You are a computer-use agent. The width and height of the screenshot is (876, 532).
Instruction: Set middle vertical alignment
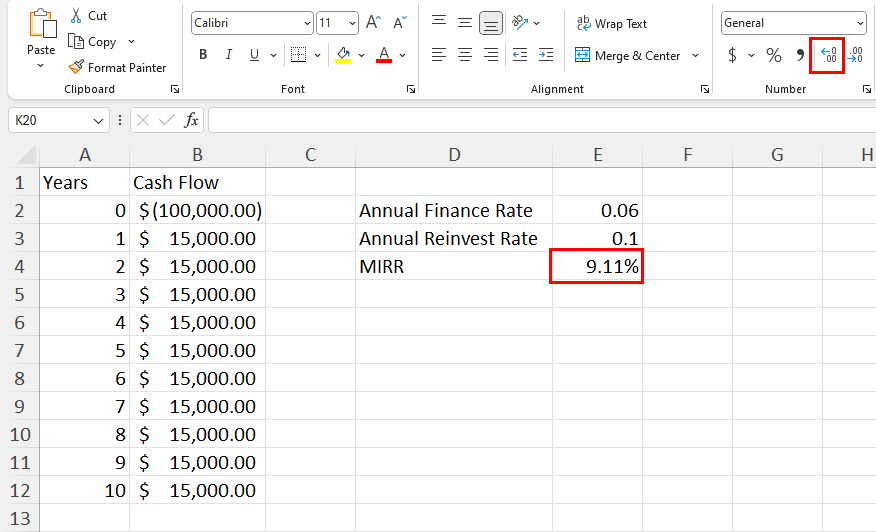(x=465, y=22)
